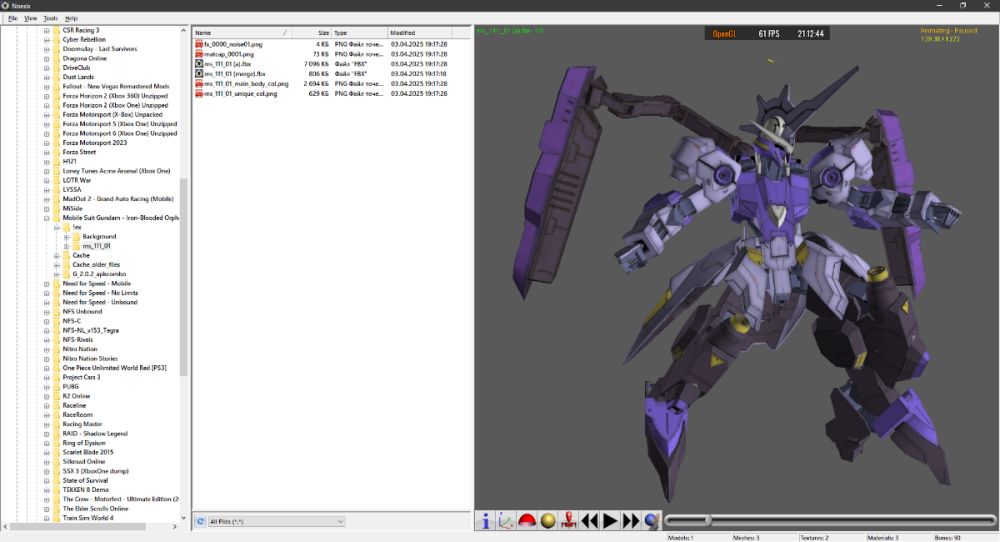Click the blue globe tool icon

[x=652, y=521]
